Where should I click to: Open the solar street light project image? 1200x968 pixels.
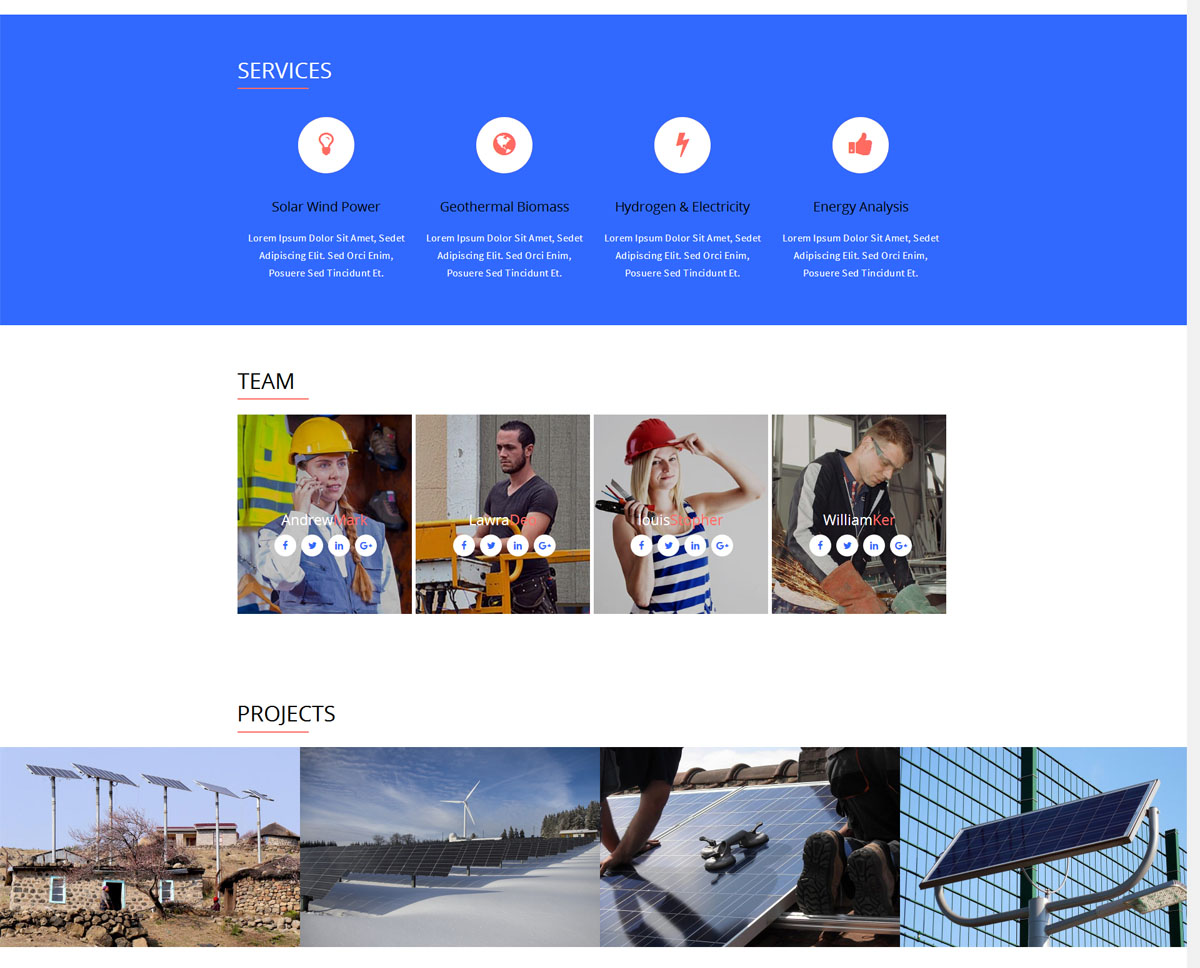[1043, 847]
